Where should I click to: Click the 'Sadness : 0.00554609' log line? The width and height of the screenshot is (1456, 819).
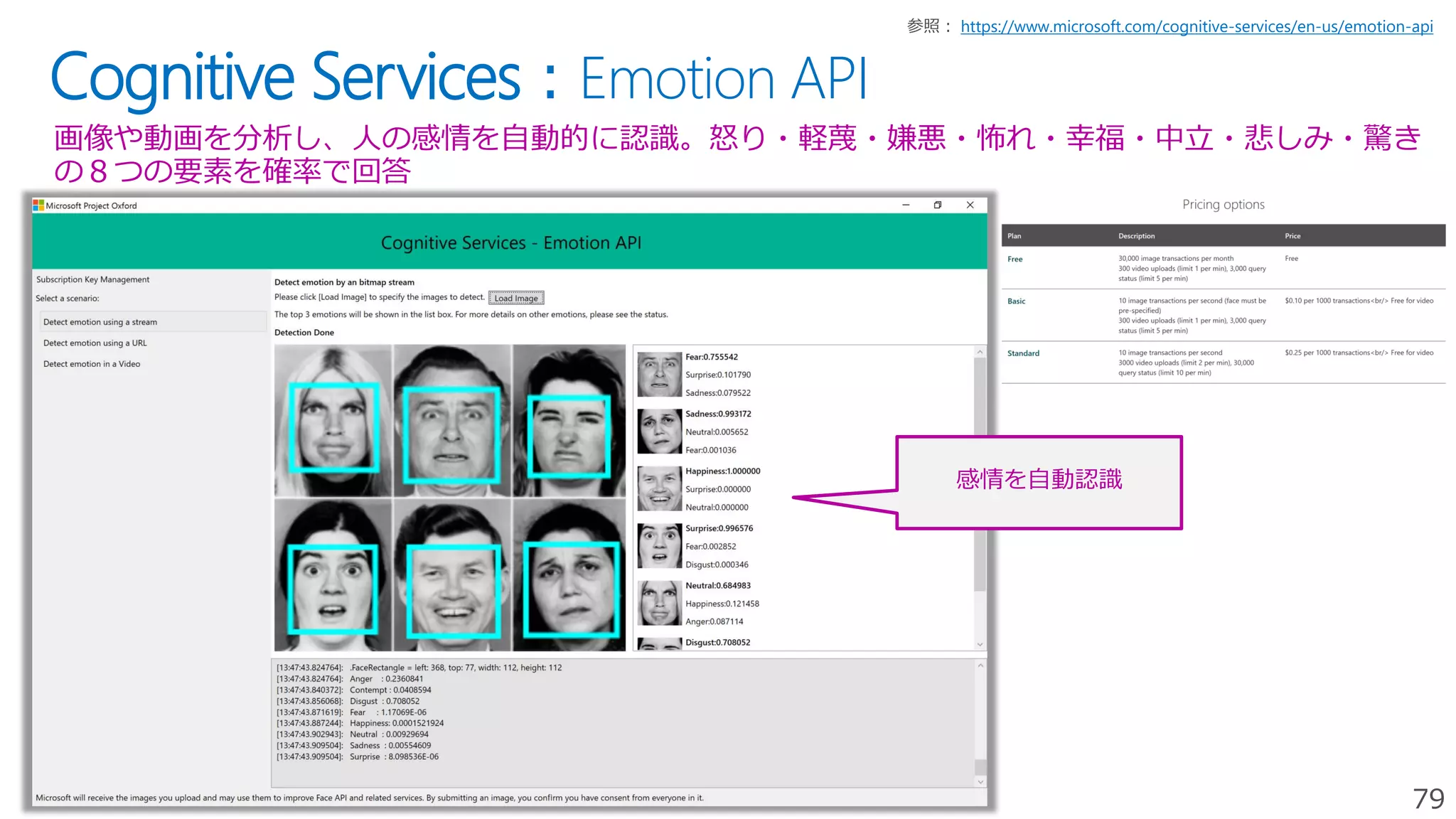(354, 746)
